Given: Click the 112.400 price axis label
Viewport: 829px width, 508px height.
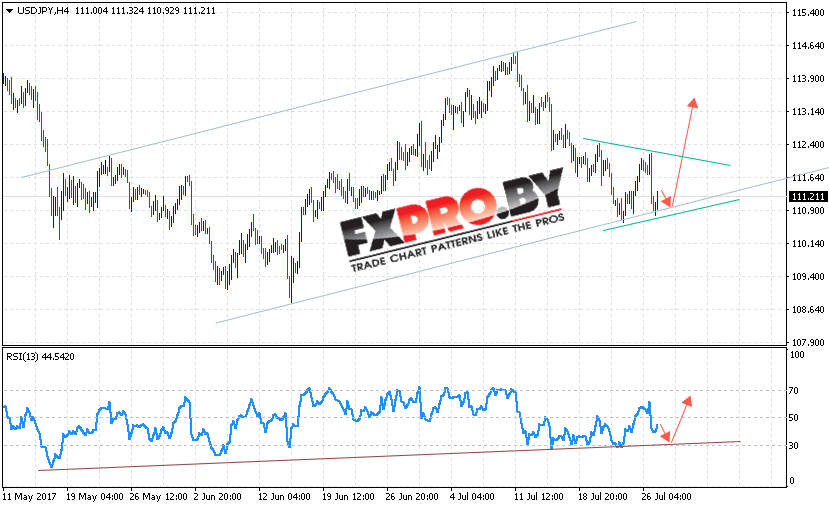Looking at the screenshot, I should 807,144.
